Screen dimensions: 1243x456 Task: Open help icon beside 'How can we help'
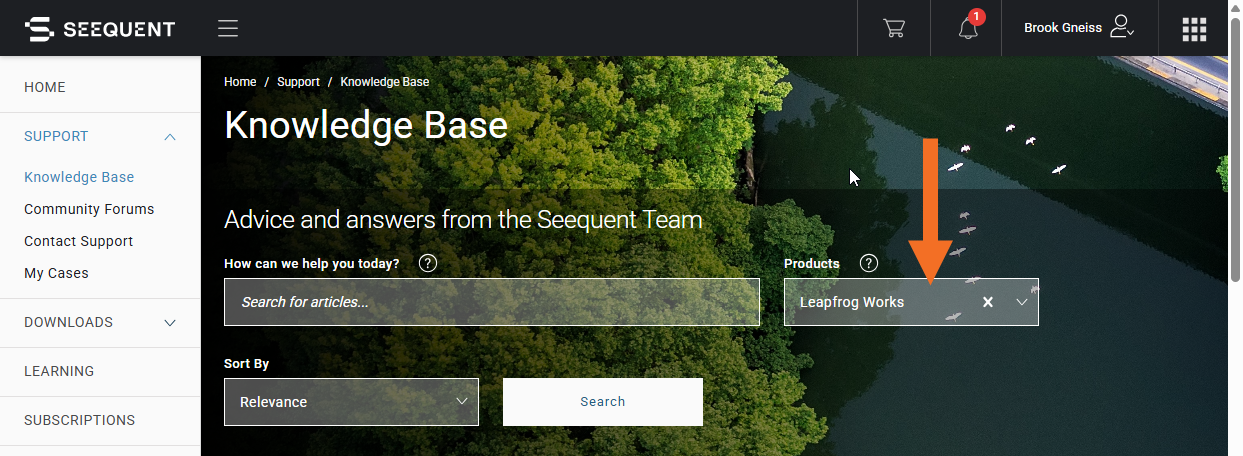point(428,264)
